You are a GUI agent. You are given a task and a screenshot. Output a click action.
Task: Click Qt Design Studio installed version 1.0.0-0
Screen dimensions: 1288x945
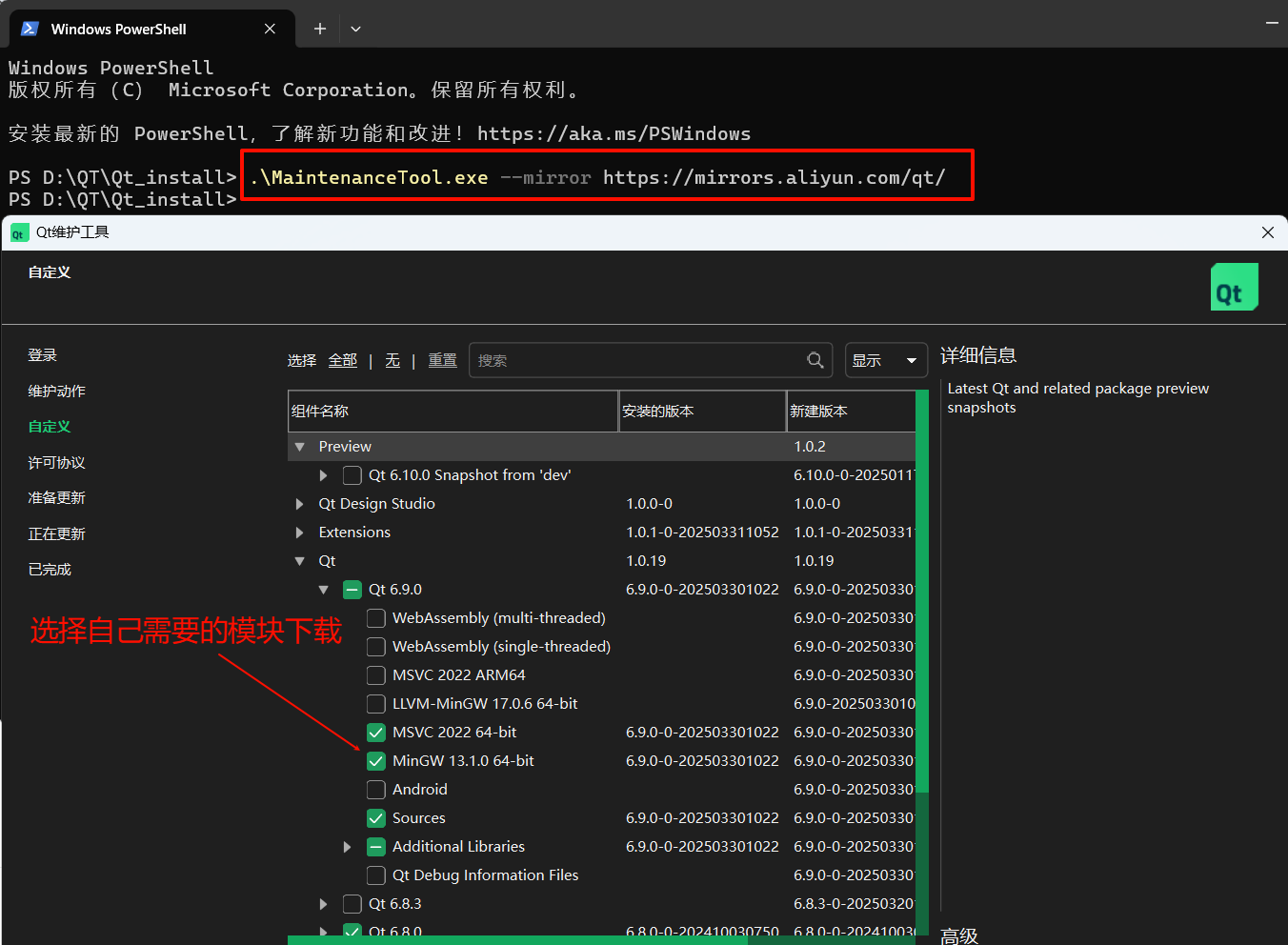click(x=649, y=504)
